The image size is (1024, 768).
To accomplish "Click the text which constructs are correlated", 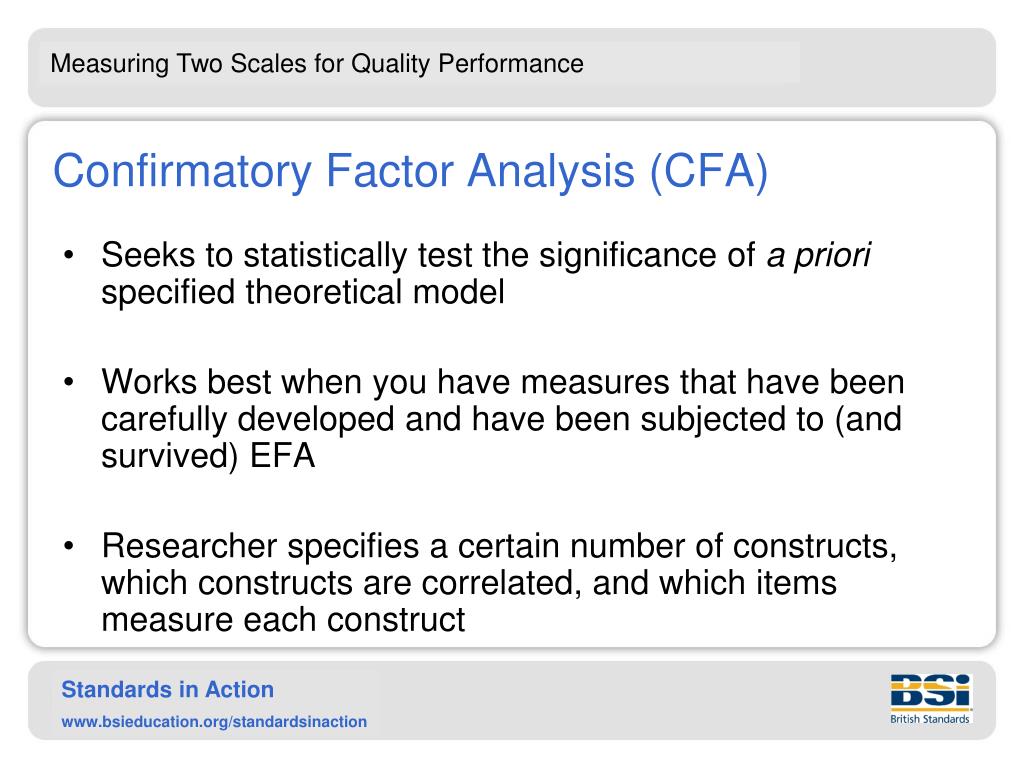I will pyautogui.click(x=341, y=583).
